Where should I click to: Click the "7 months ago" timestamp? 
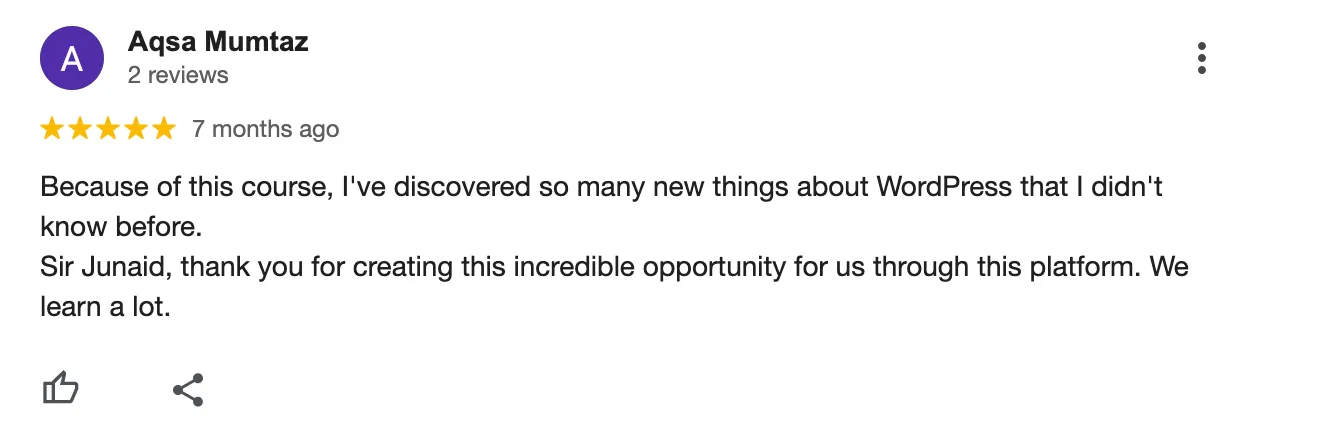tap(265, 129)
